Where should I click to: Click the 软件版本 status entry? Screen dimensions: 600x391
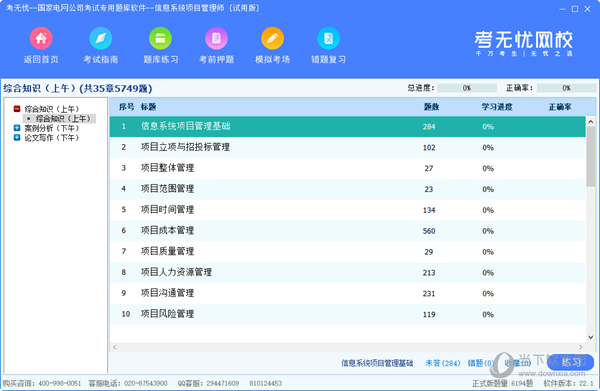click(568, 383)
